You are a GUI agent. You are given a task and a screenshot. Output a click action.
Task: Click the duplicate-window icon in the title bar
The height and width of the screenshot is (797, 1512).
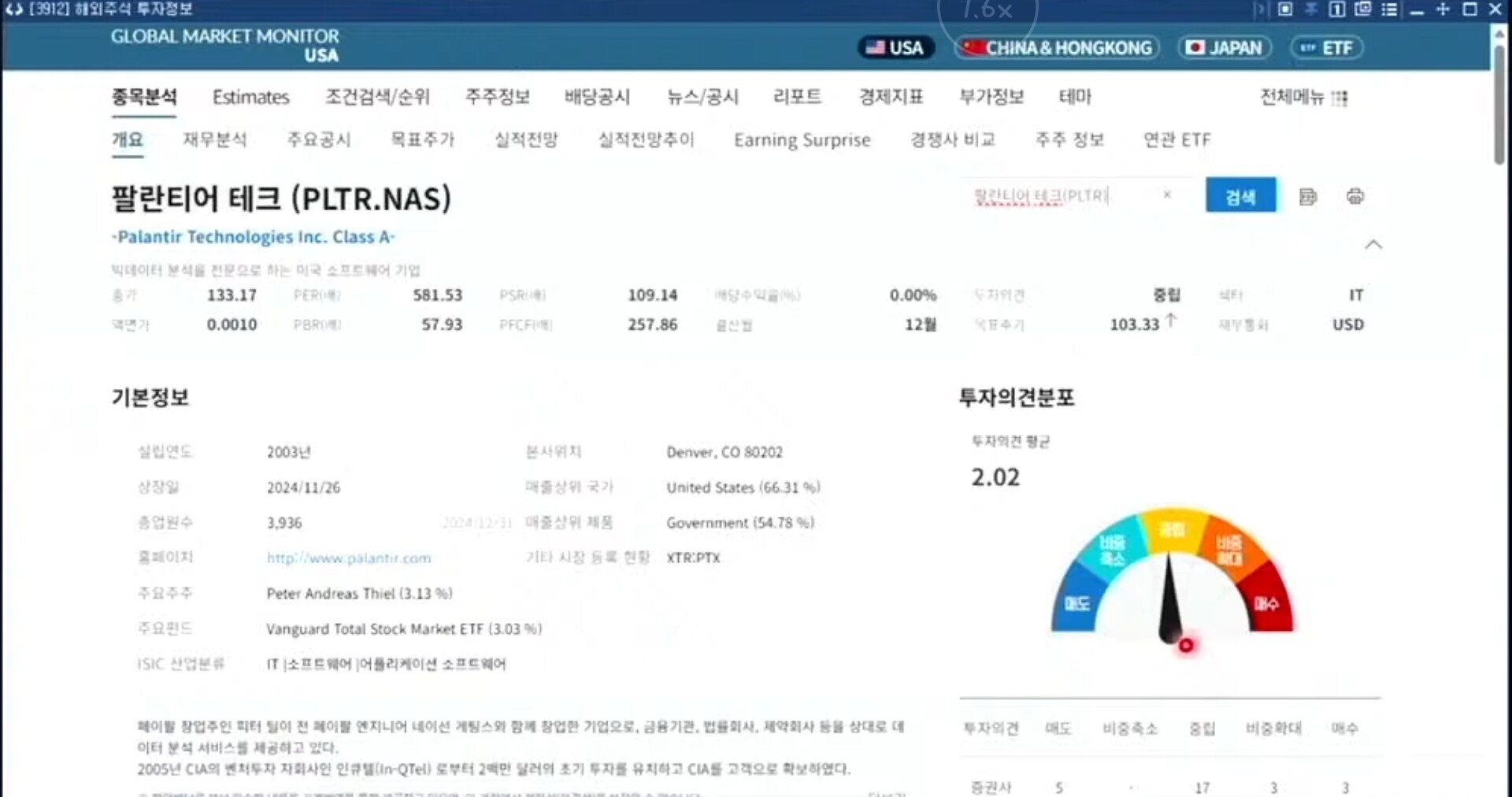1363,9
